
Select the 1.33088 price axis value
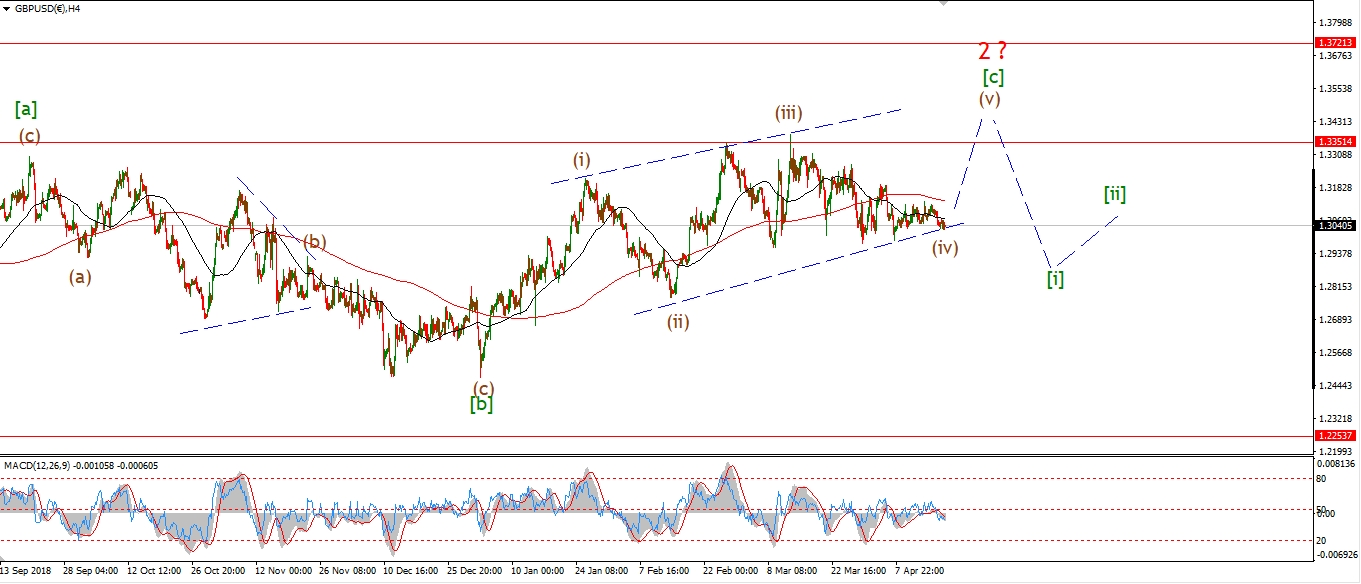pyautogui.click(x=1338, y=155)
